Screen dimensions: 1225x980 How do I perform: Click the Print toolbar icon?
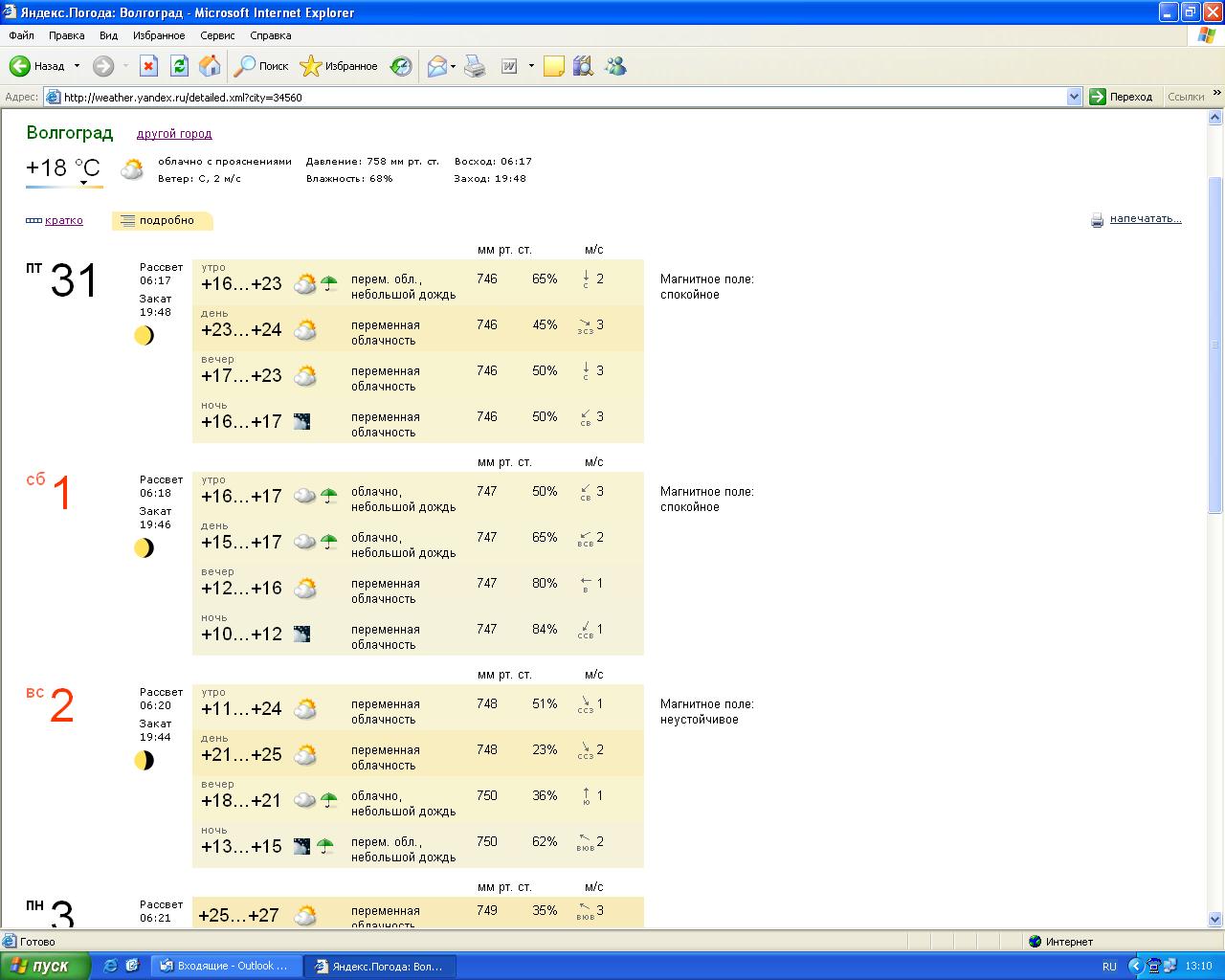(475, 66)
